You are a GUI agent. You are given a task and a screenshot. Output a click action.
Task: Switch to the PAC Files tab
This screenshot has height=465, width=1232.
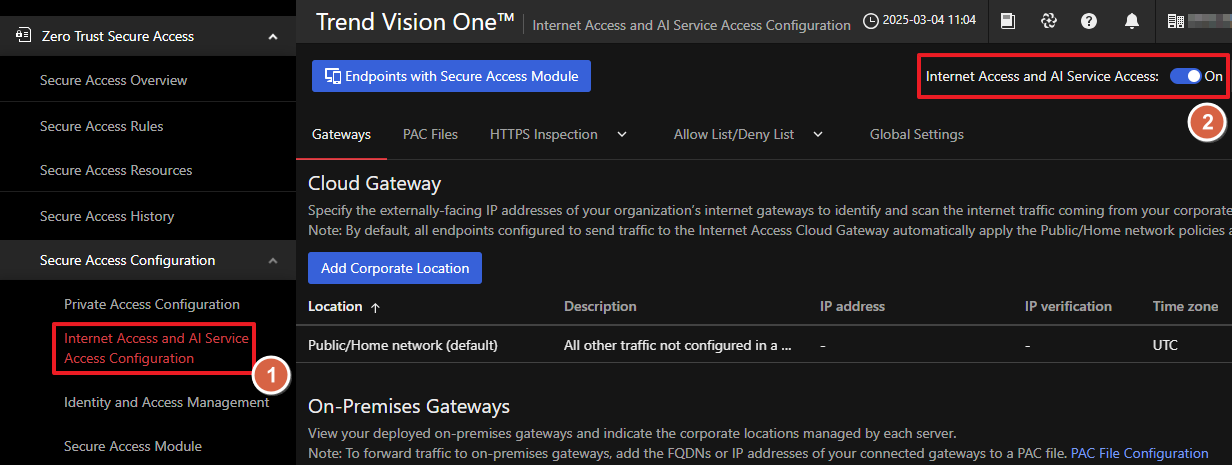click(x=430, y=134)
